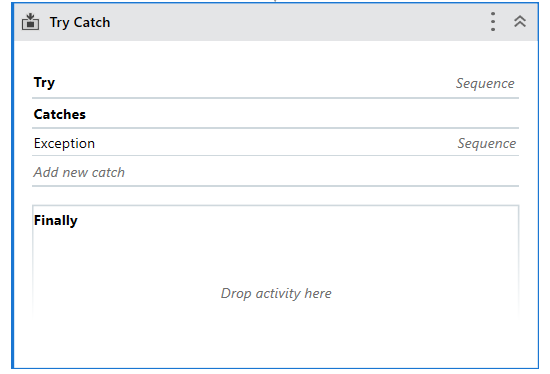Click the white area below the Finally block

[x=275, y=344]
